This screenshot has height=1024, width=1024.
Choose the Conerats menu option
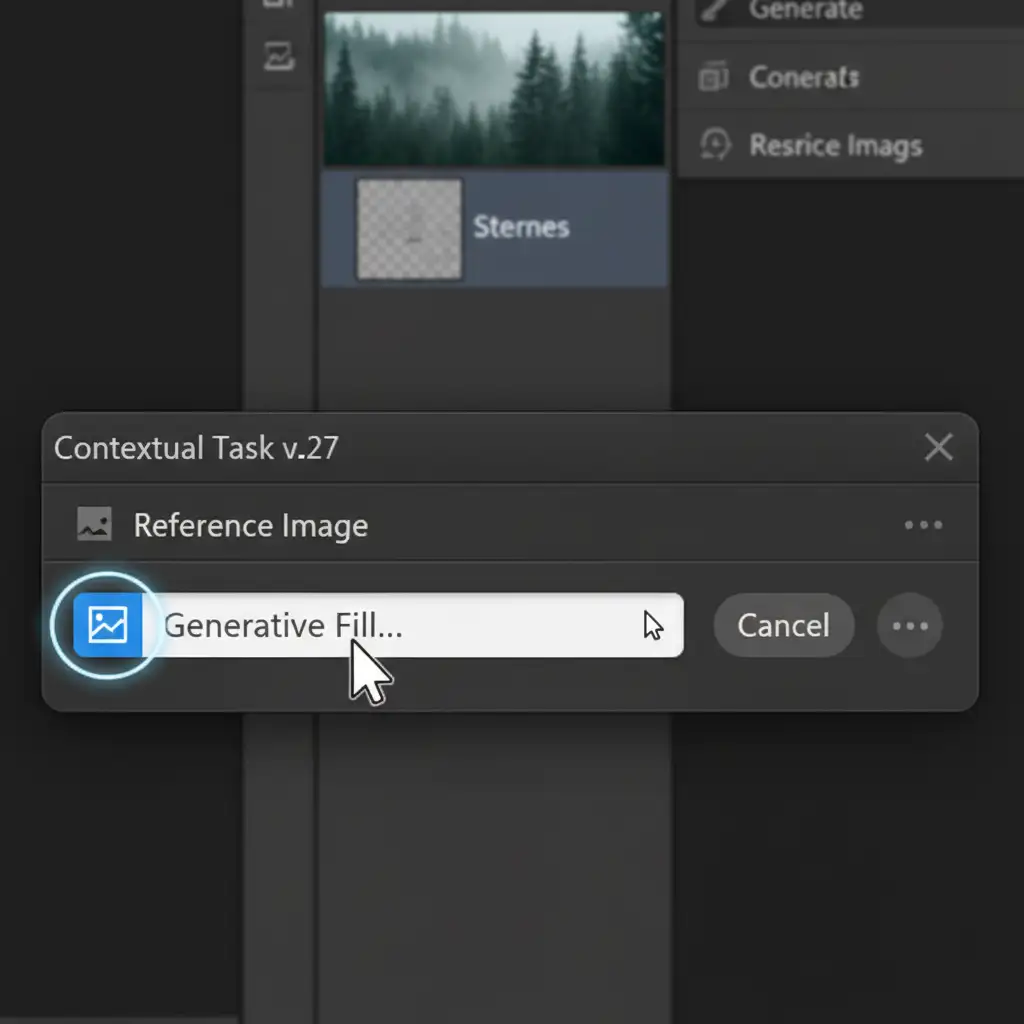804,77
